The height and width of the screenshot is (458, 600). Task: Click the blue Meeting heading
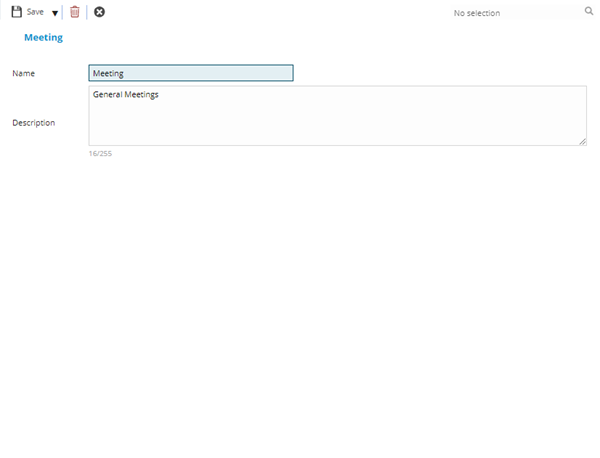pyautogui.click(x=43, y=37)
